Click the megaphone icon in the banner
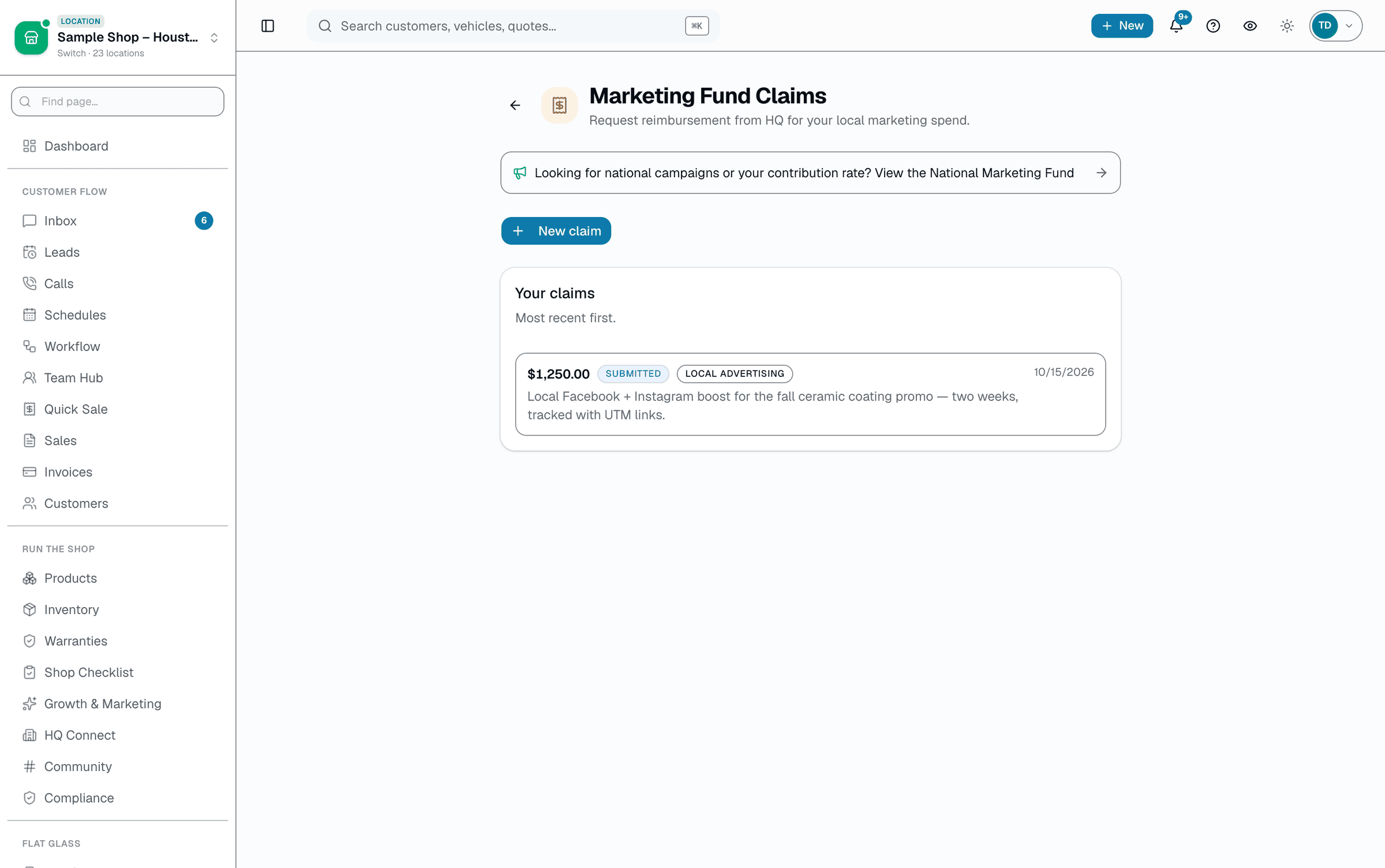The height and width of the screenshot is (868, 1385). (x=520, y=173)
